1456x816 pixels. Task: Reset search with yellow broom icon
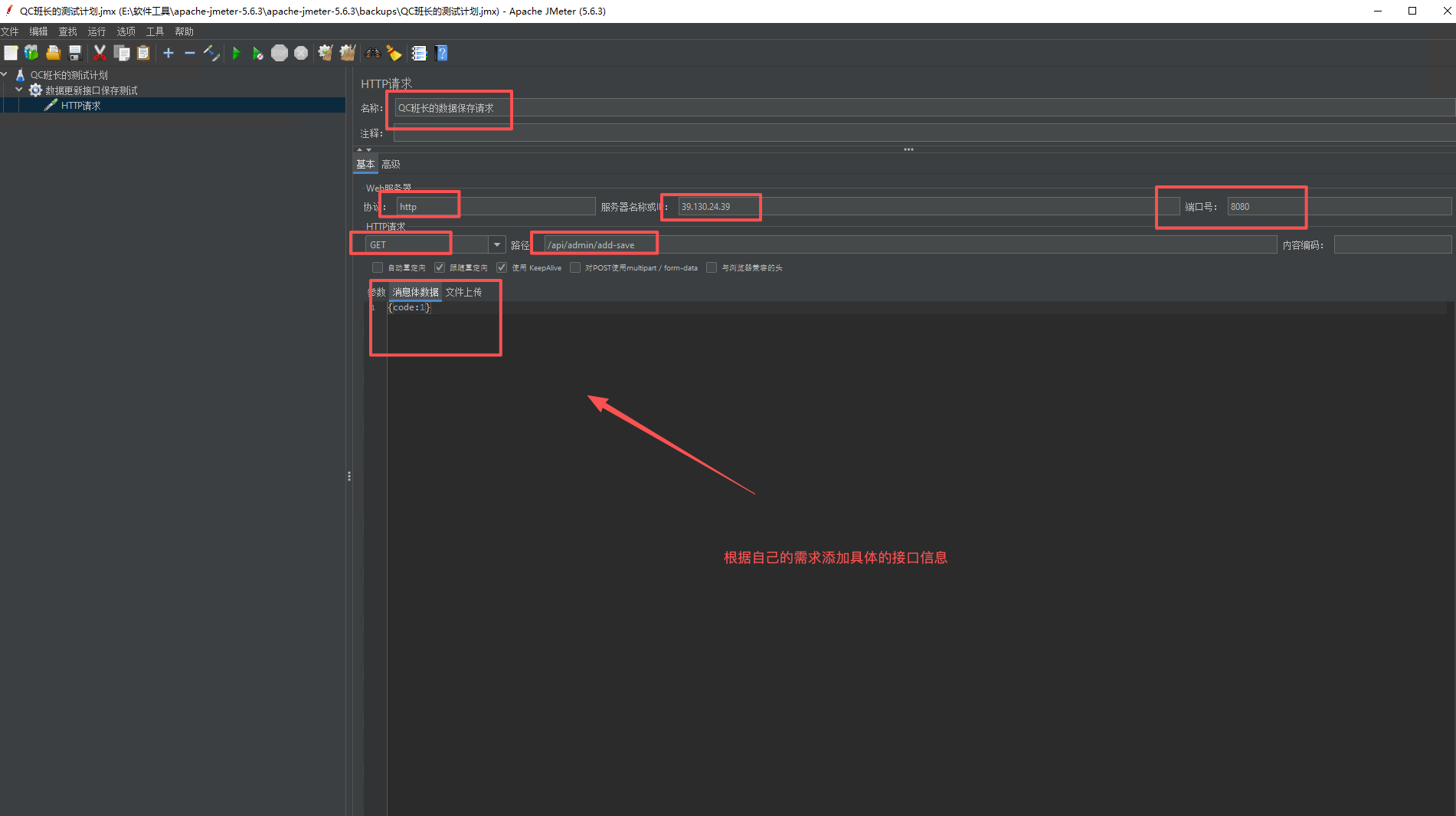coord(394,53)
